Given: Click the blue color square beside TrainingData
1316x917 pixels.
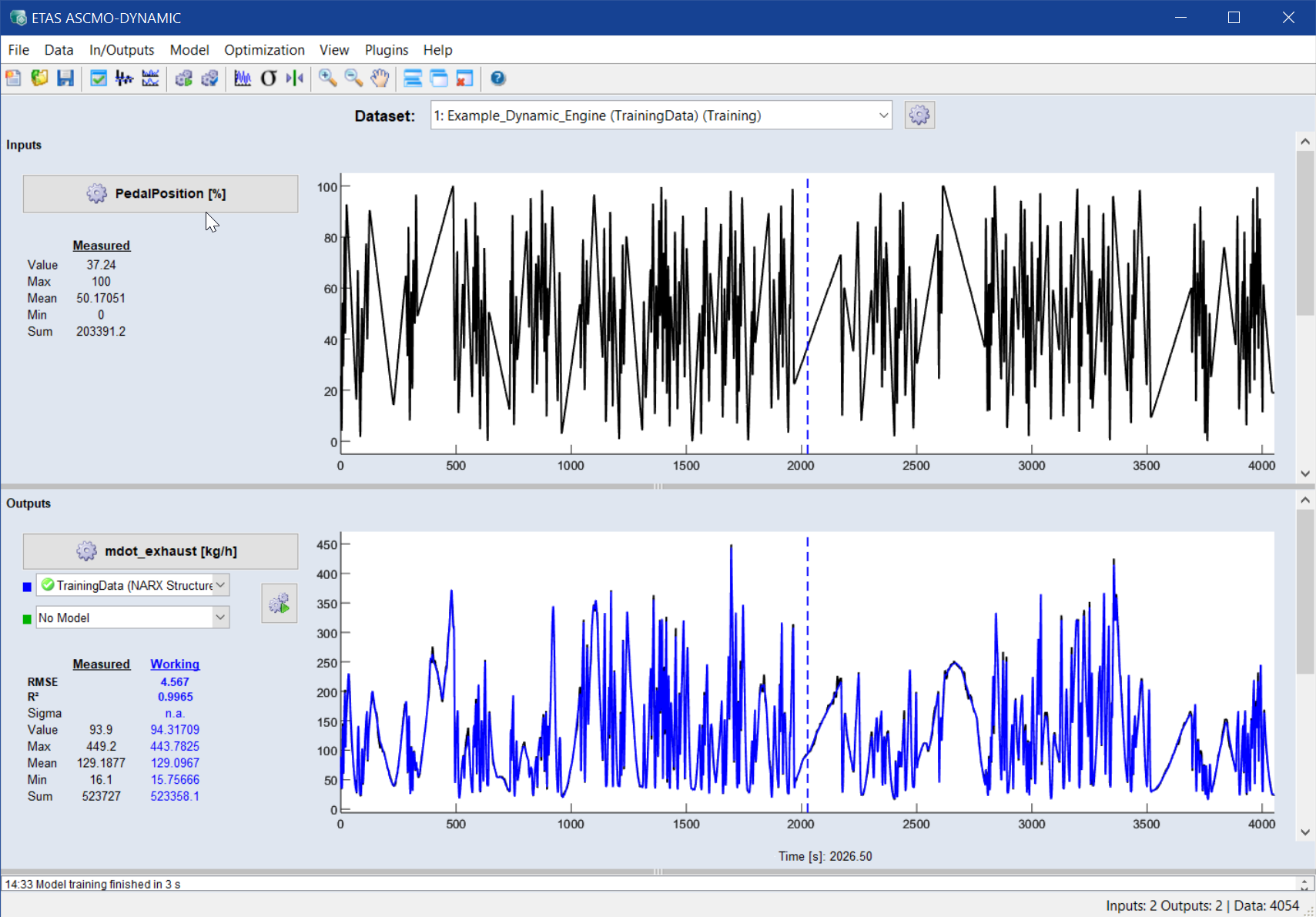Looking at the screenshot, I should [27, 587].
